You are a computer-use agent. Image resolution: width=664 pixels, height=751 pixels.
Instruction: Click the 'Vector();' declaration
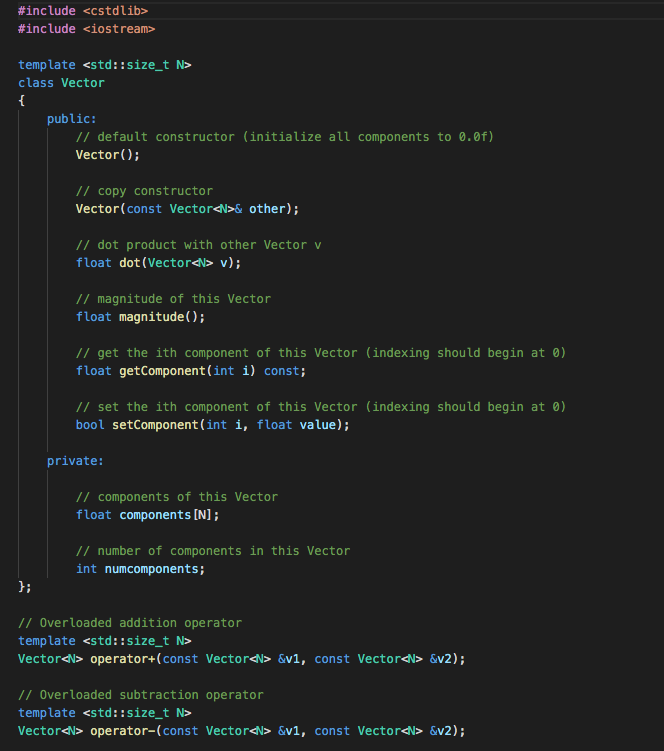[108, 155]
